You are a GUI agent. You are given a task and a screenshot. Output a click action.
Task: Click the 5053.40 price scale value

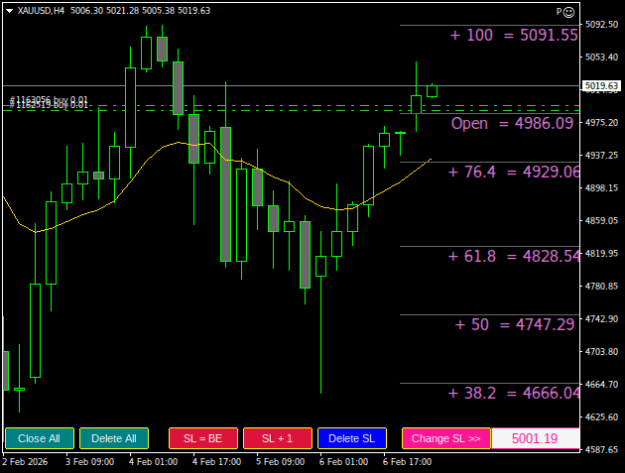601,57
